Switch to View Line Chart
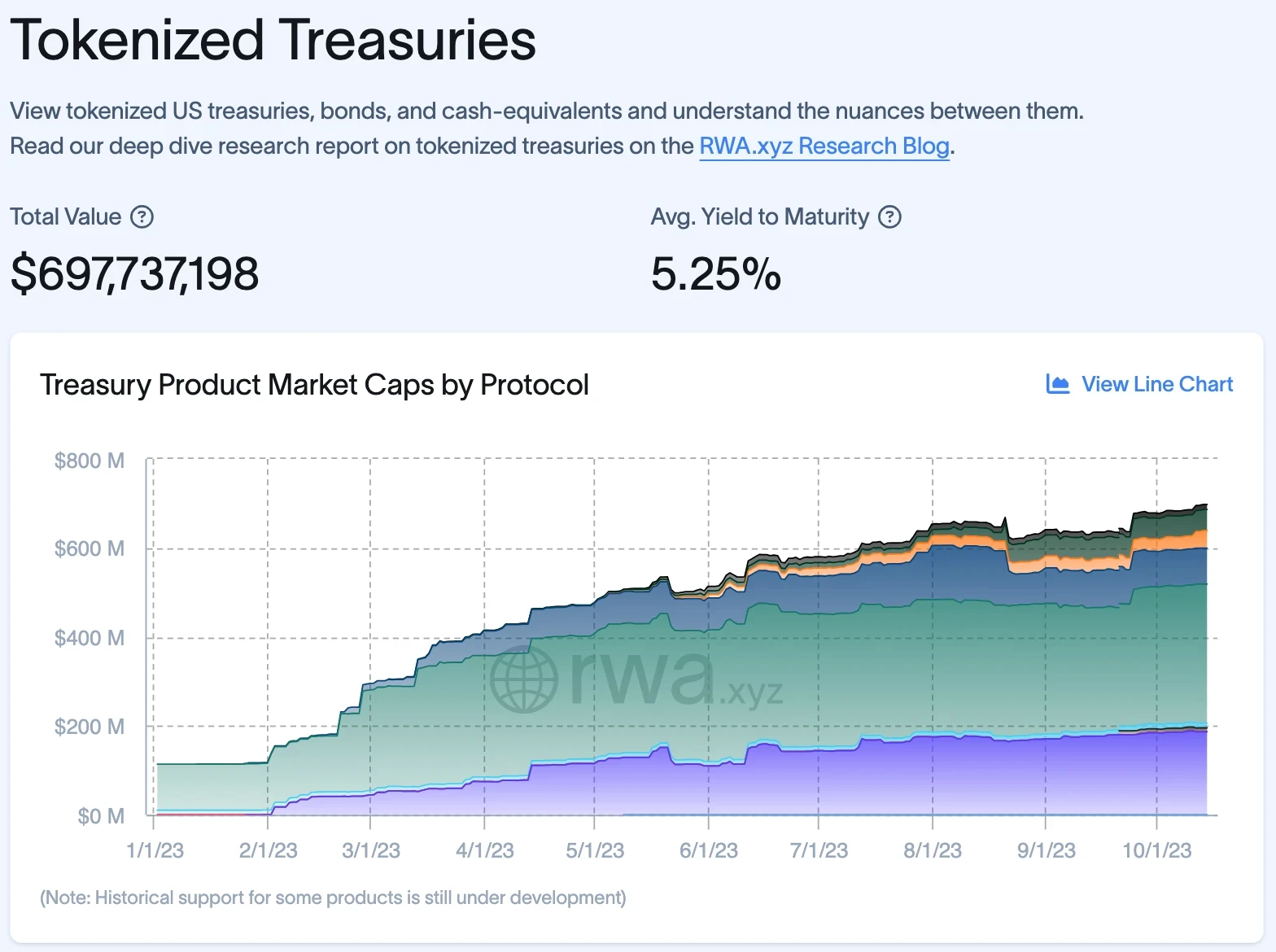The height and width of the screenshot is (952, 1276). [1139, 384]
